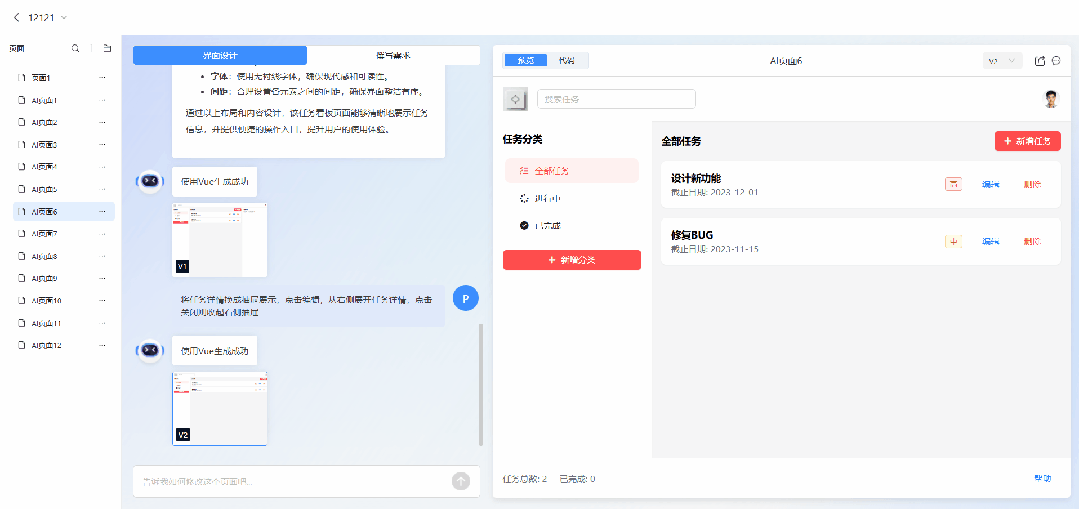The image size is (1079, 509).
Task: Open more options for AI页面9
Action: [103, 278]
